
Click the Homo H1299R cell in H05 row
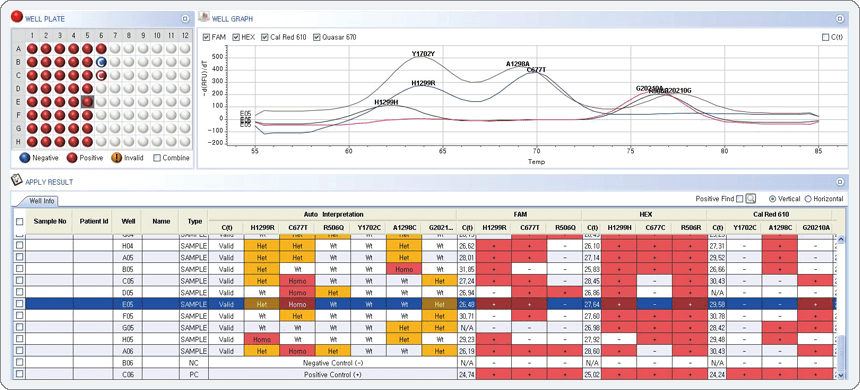[262, 339]
